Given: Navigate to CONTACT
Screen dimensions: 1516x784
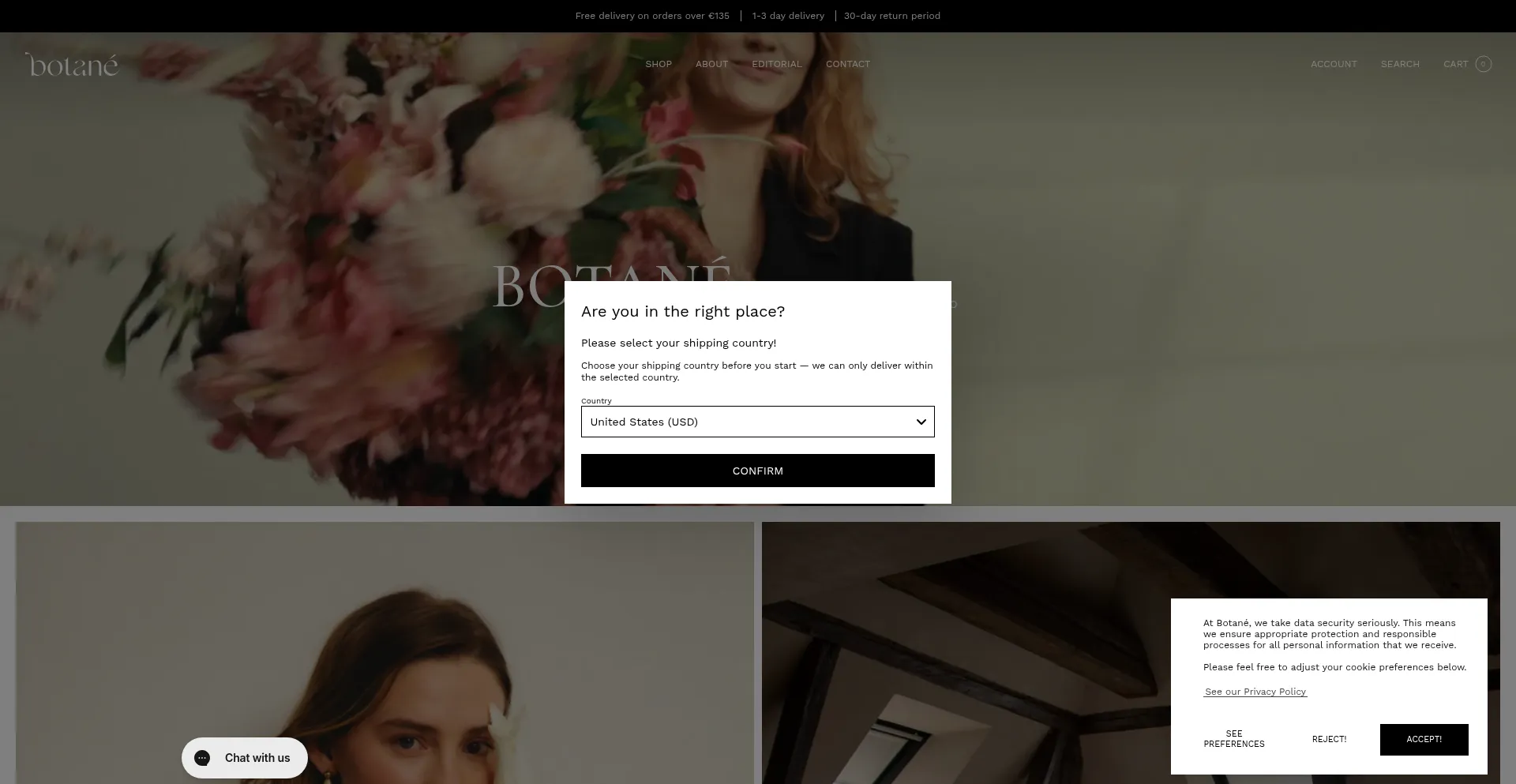Looking at the screenshot, I should click(848, 64).
